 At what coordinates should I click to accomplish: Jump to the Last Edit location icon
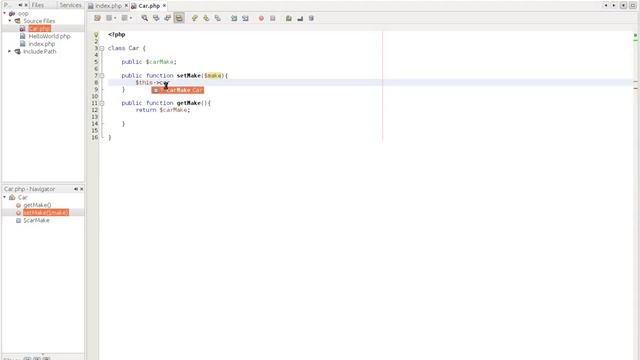(x=97, y=18)
